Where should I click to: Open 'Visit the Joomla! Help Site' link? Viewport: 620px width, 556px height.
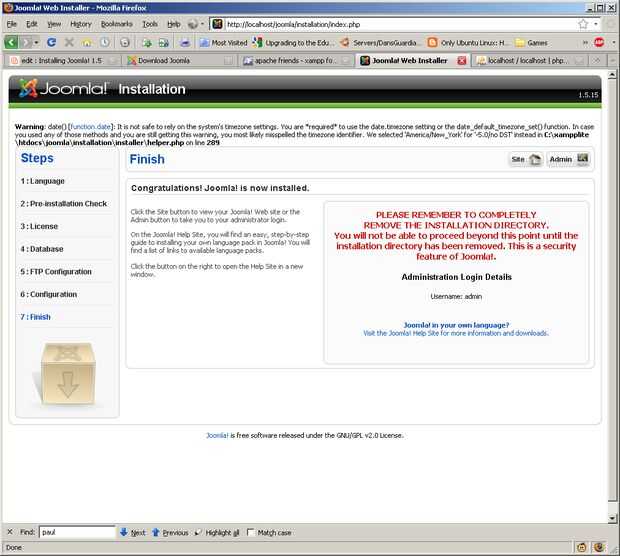456,333
